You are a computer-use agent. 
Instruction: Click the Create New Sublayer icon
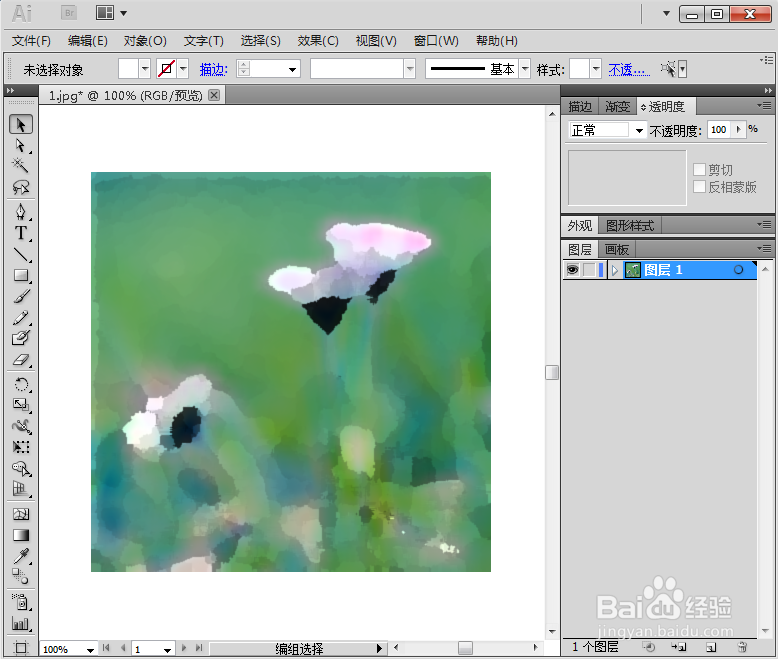679,647
